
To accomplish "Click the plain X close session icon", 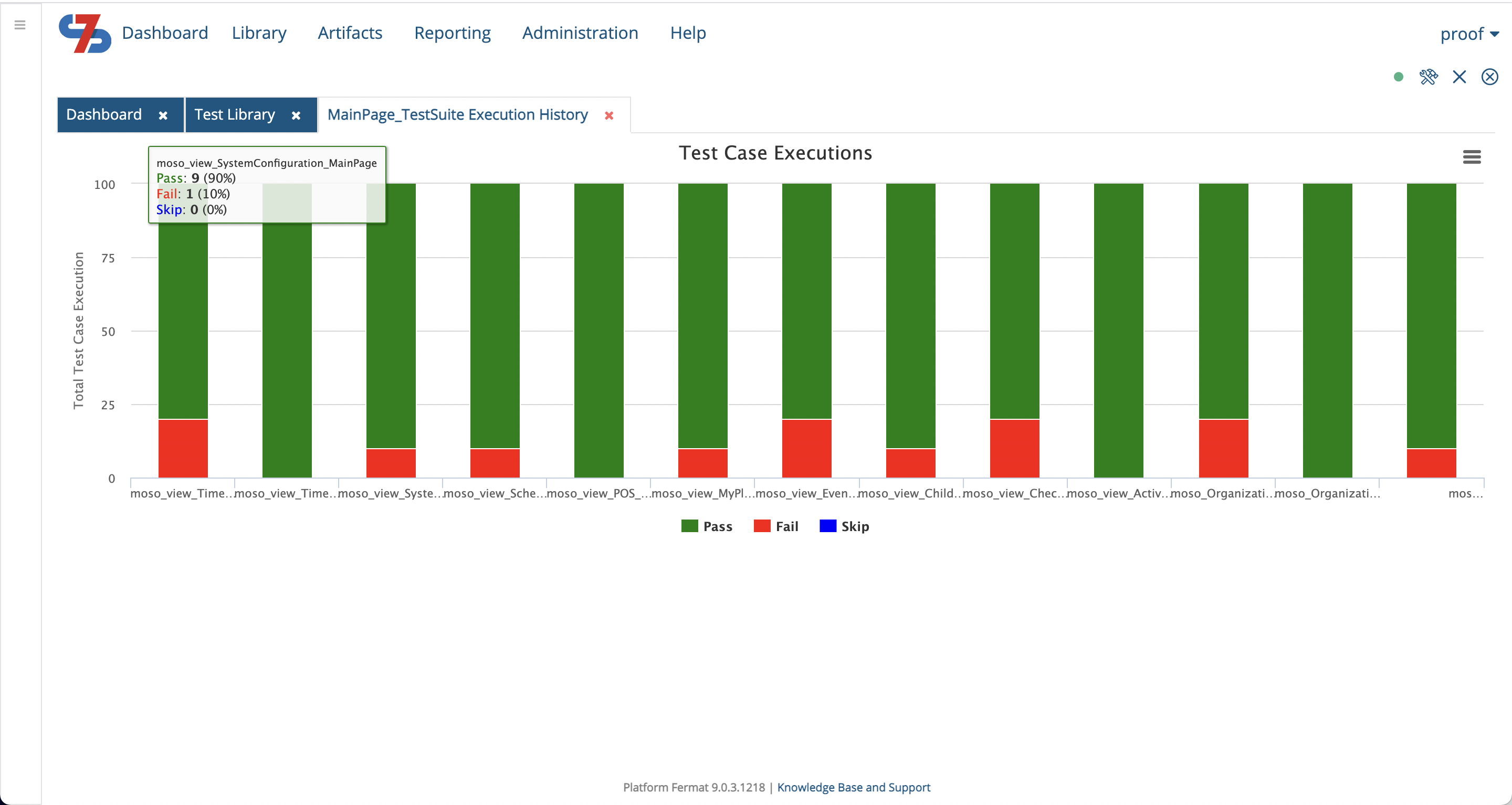I will 1459,77.
